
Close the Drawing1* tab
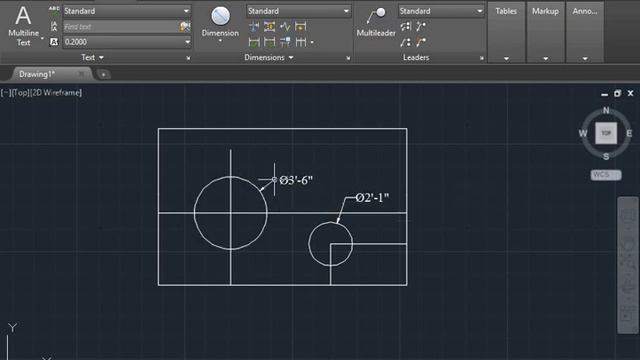[x=82, y=74]
